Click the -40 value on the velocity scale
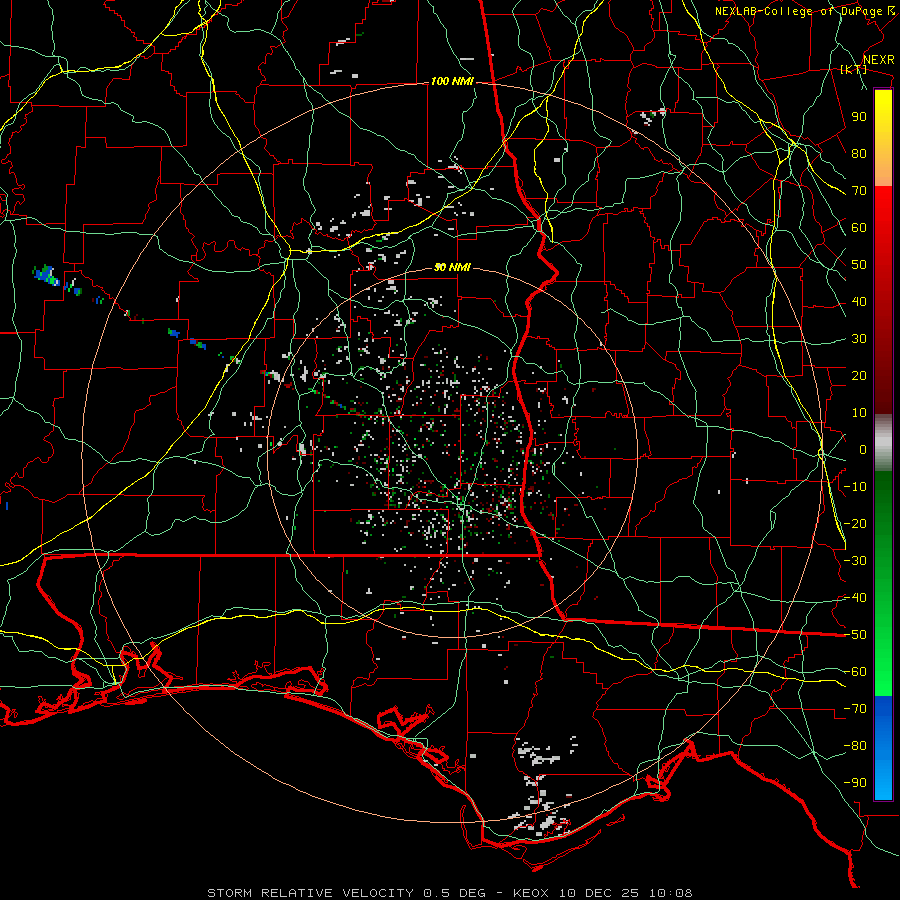 [855, 598]
